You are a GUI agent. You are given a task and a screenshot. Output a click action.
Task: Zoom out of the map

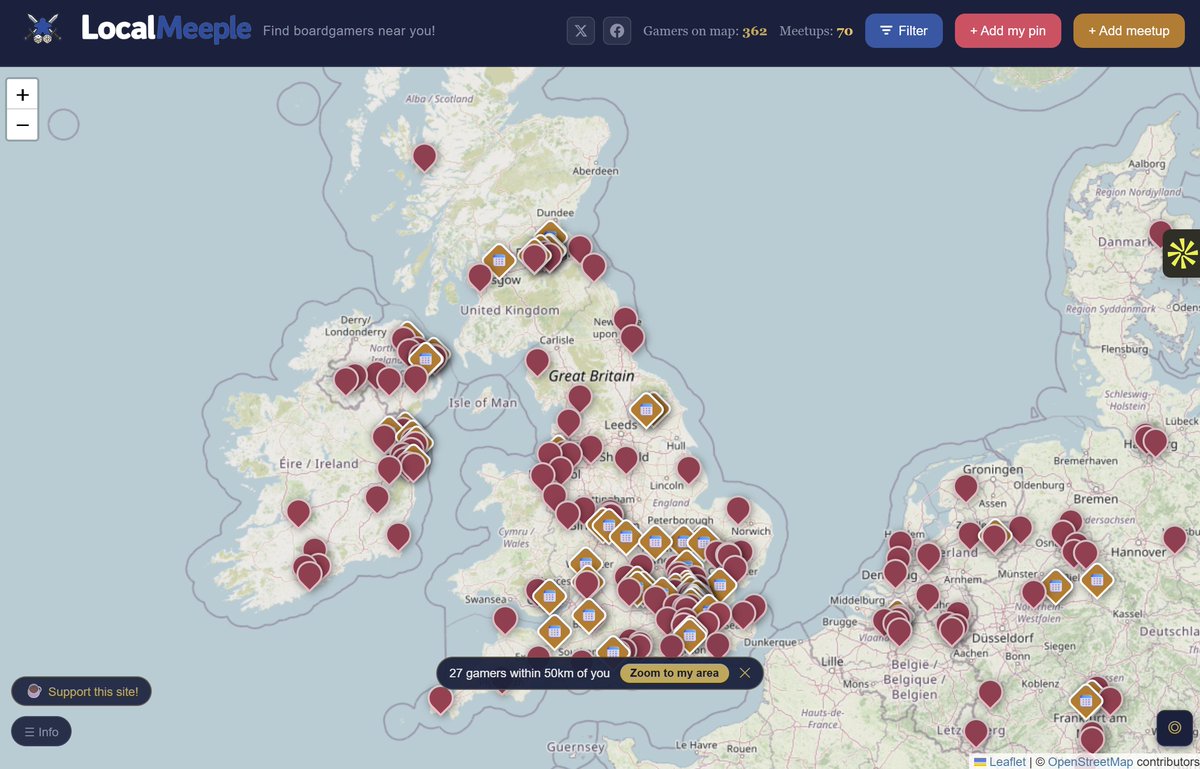coord(22,125)
